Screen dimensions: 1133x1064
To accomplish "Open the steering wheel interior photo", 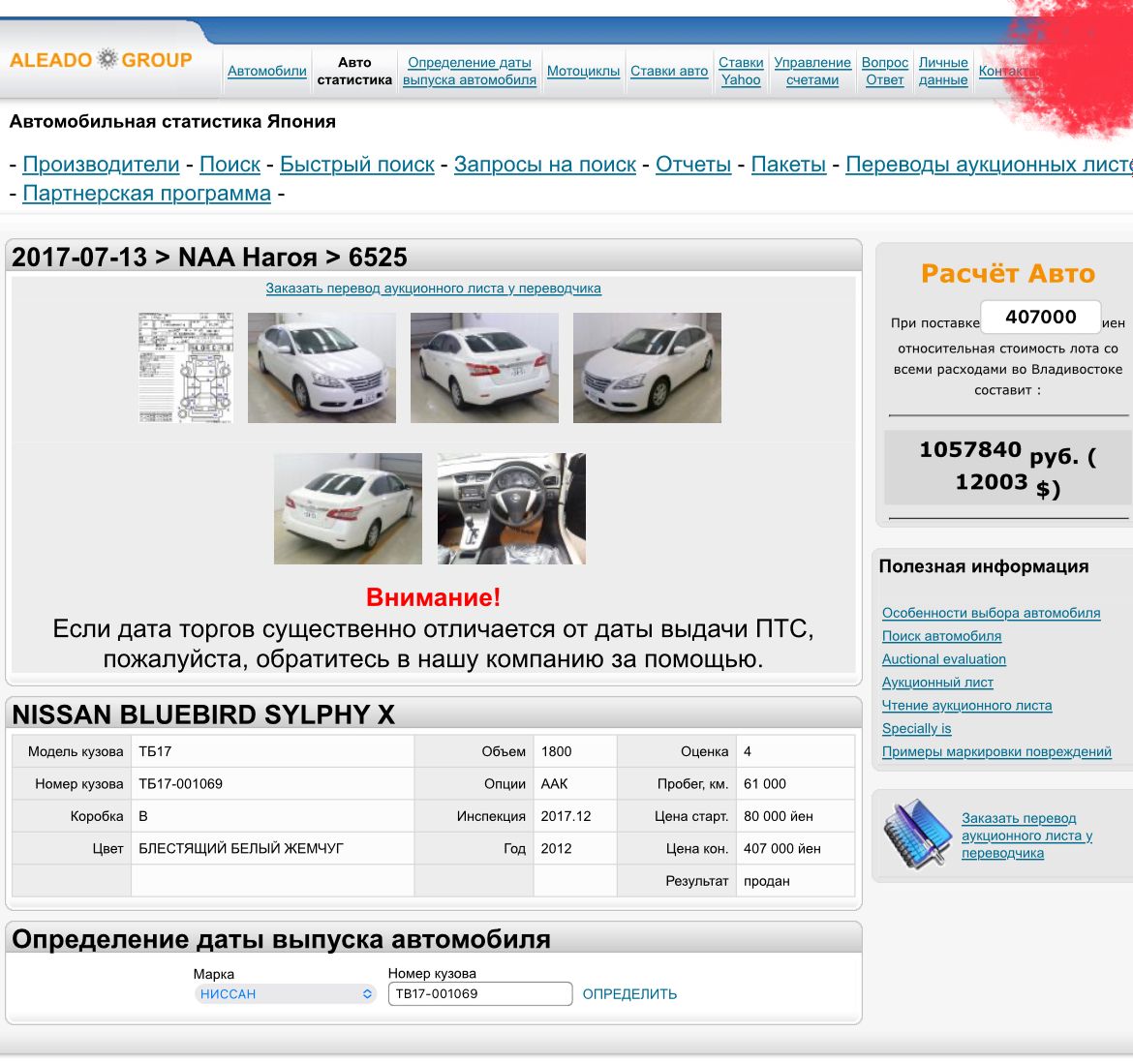I will (511, 508).
